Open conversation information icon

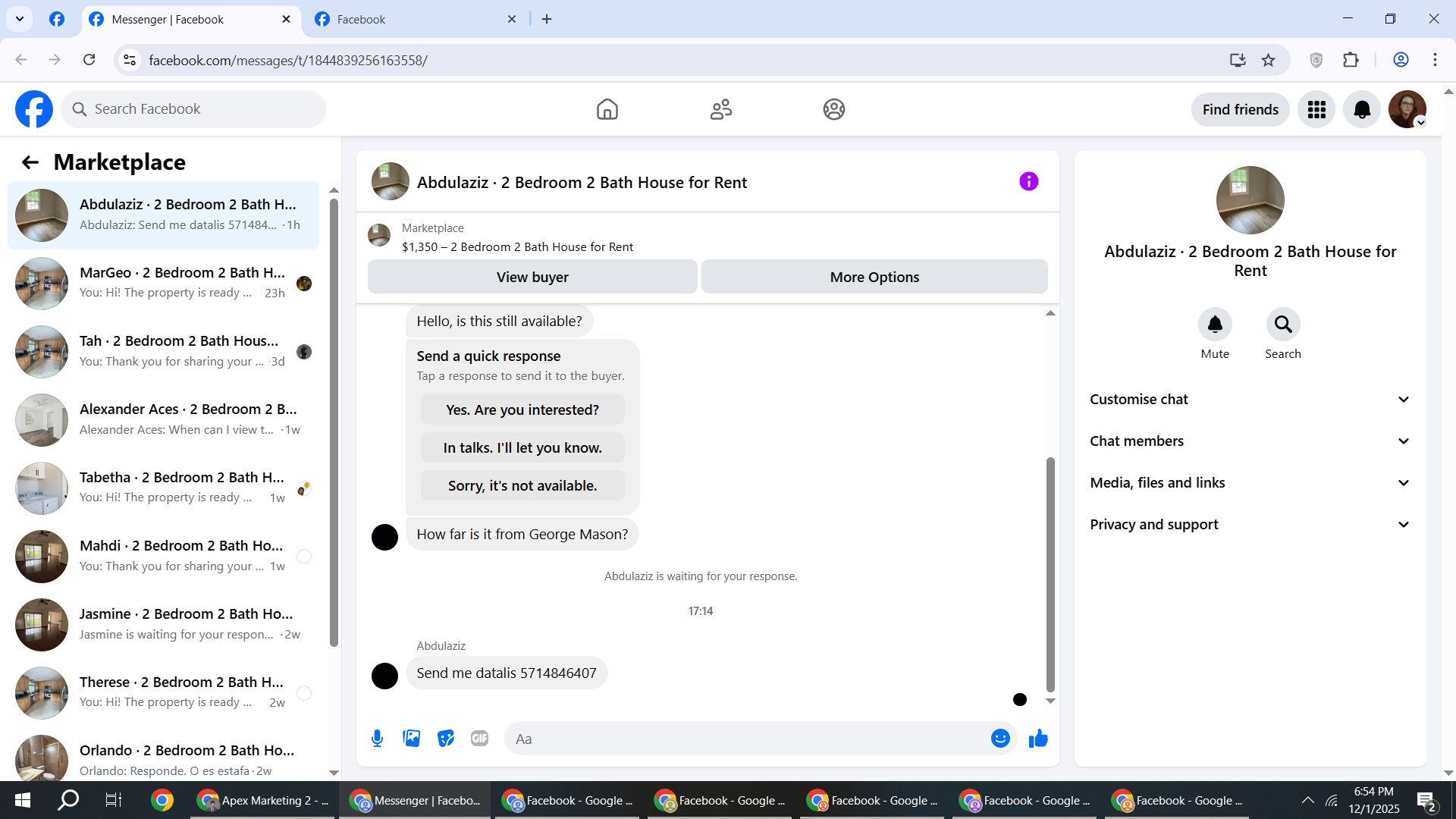1028,181
